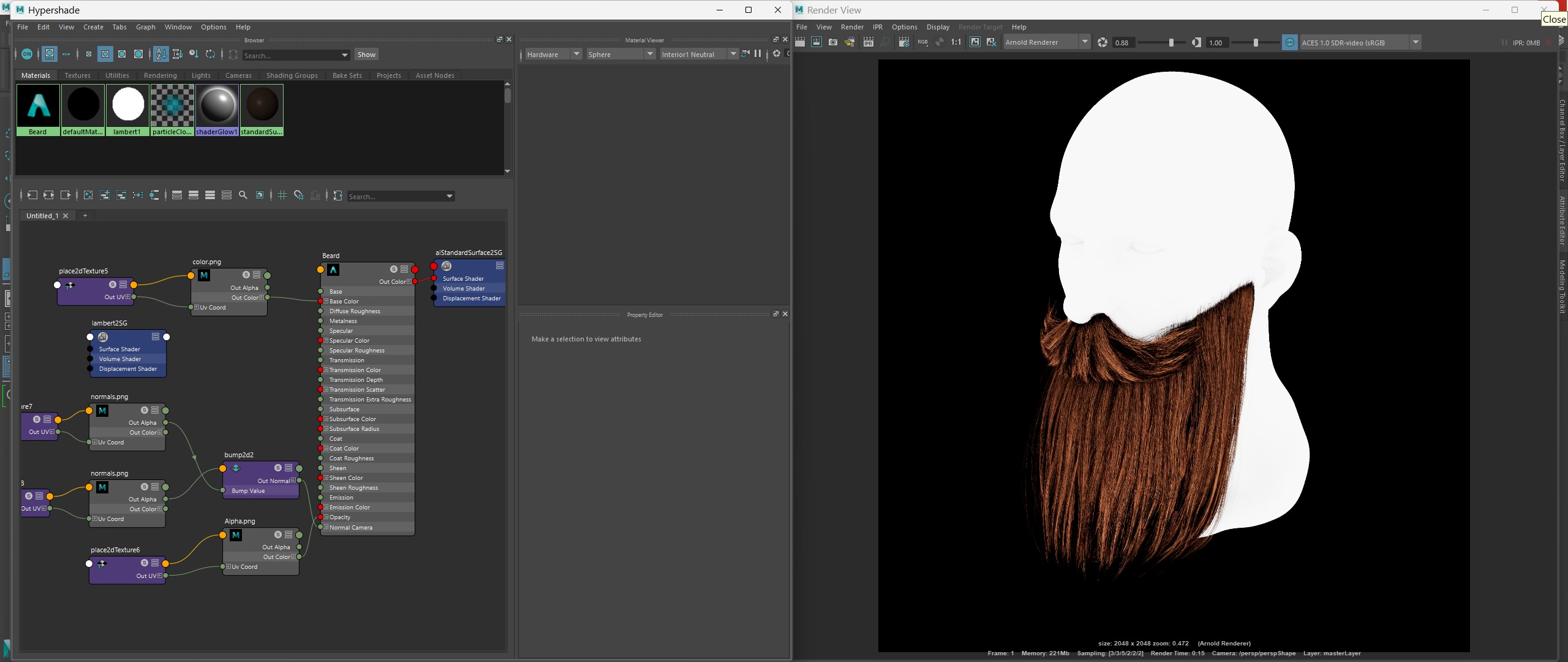Open the Lights tab
Image resolution: width=1568 pixels, height=662 pixels.
pos(201,75)
